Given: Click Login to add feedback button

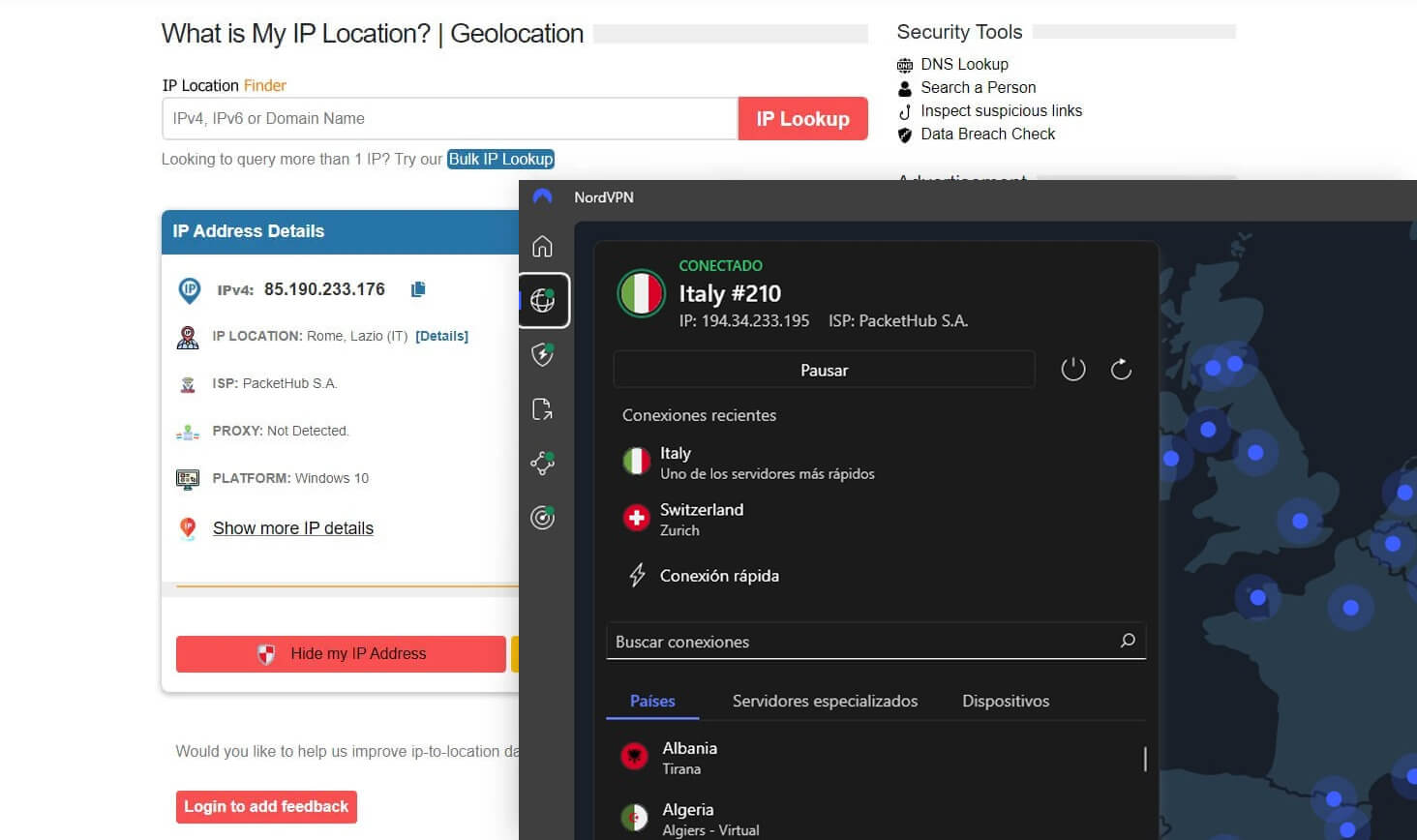Looking at the screenshot, I should pyautogui.click(x=266, y=807).
